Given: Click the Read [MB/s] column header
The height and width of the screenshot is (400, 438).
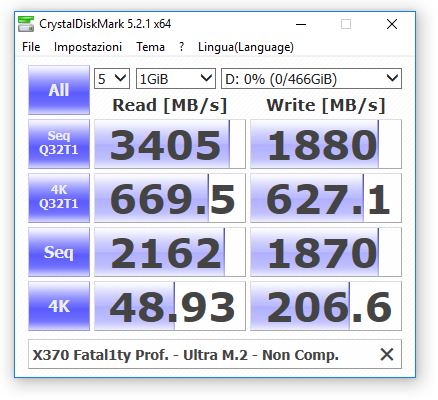Looking at the screenshot, I should [x=170, y=105].
